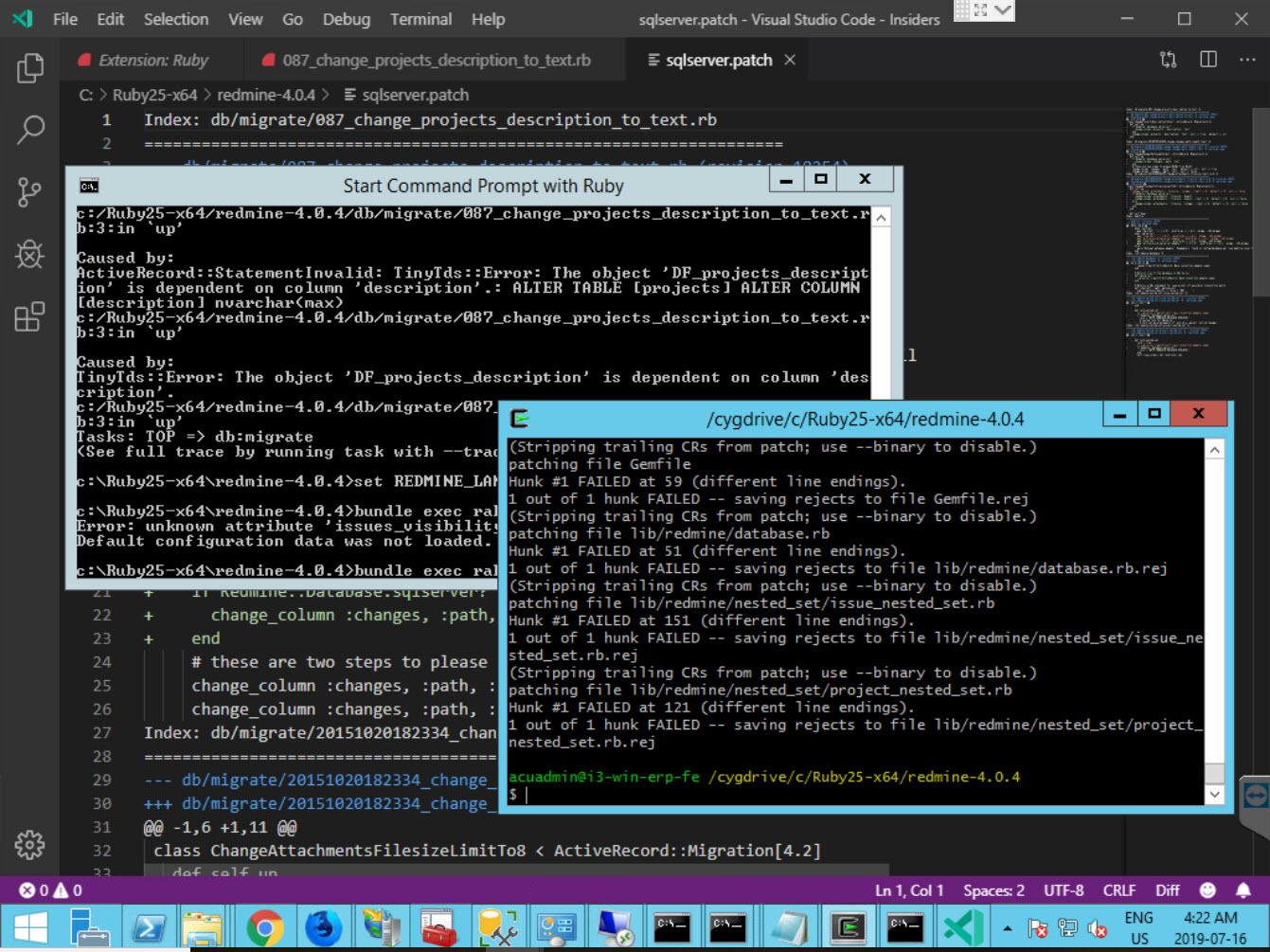The image size is (1270, 952).
Task: Click the Ruby25-x64 breadcrumb segment
Action: [154, 95]
